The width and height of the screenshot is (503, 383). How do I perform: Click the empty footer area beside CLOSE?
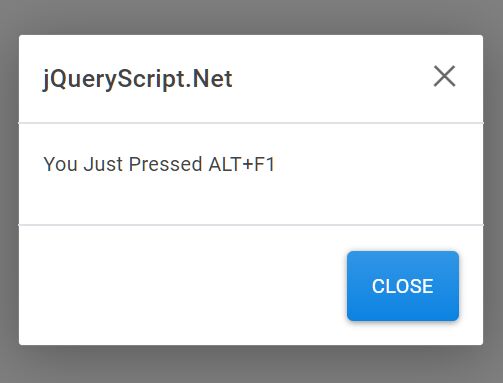tap(183, 286)
